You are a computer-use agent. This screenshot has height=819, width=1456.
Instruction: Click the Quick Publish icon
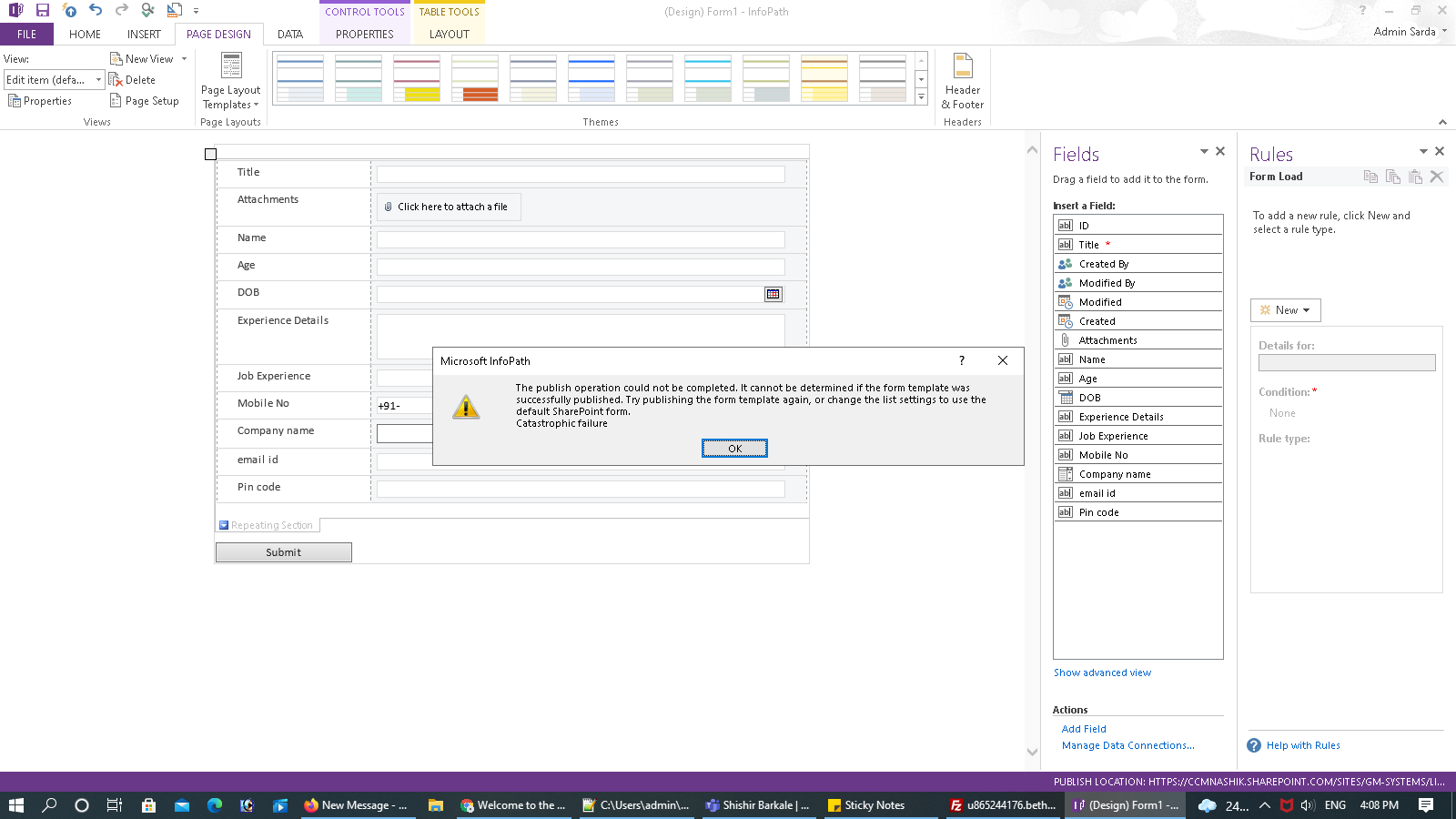point(69,10)
